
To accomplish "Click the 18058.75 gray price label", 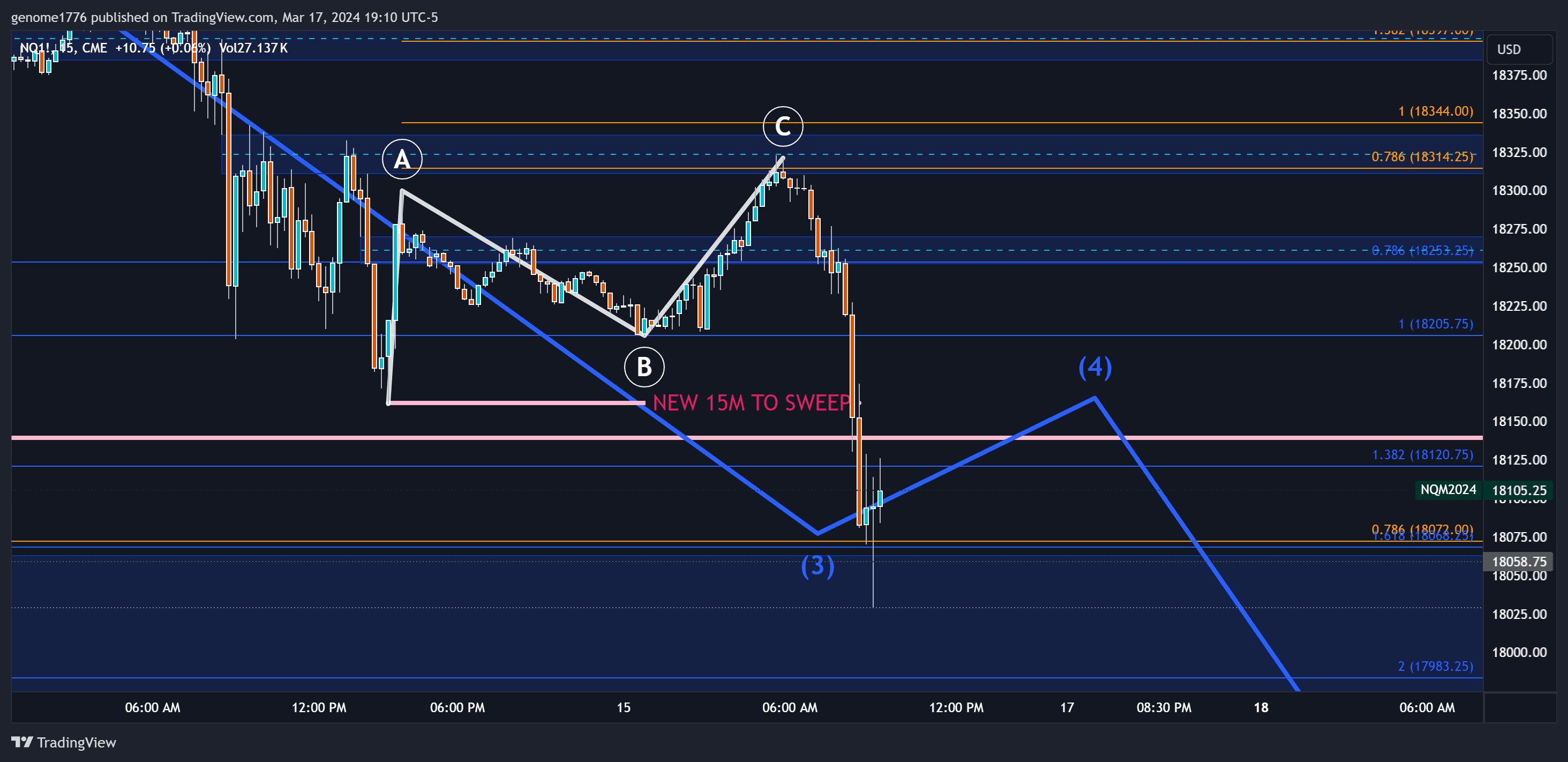I will [1519, 561].
